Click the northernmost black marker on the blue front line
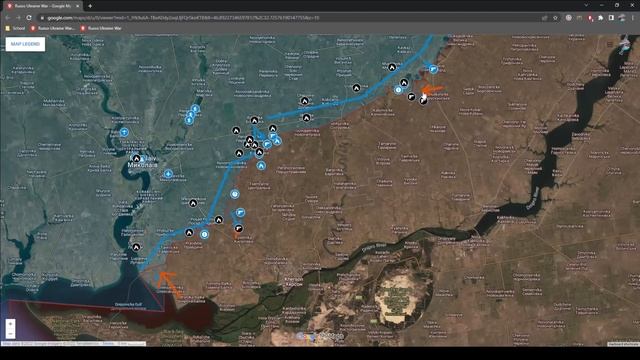Image resolution: width=640 pixels, height=360 pixels. (x=392, y=67)
